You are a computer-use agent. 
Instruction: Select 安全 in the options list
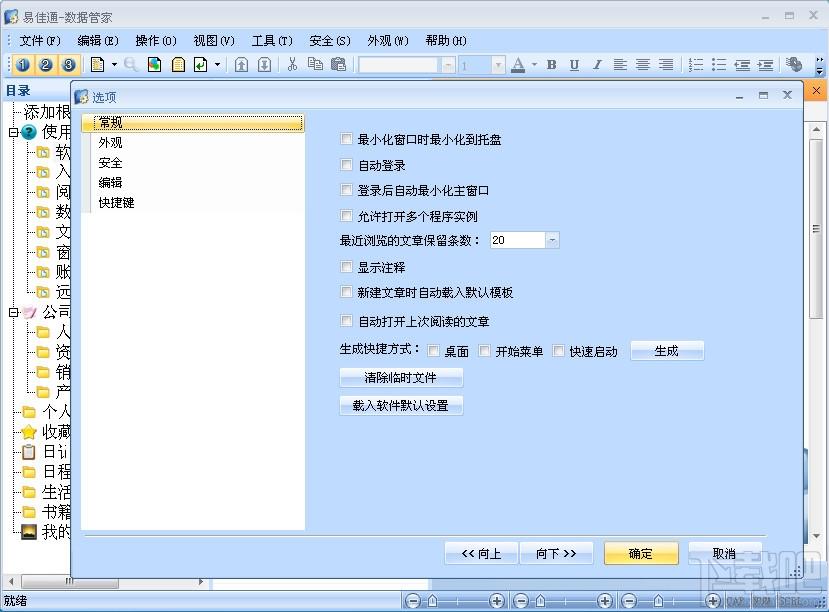tap(110, 163)
